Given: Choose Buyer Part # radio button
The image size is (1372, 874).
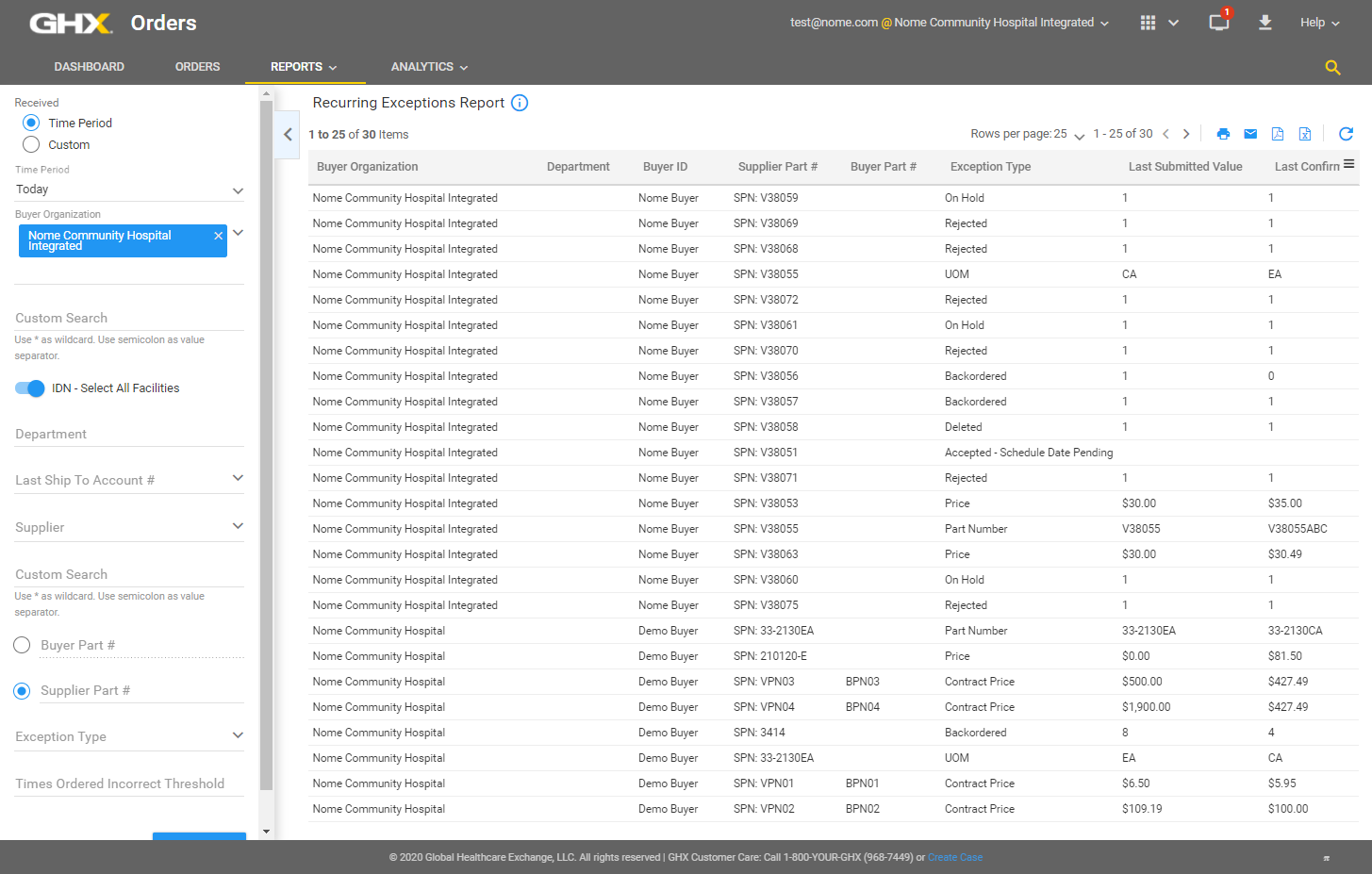Looking at the screenshot, I should (x=22, y=645).
